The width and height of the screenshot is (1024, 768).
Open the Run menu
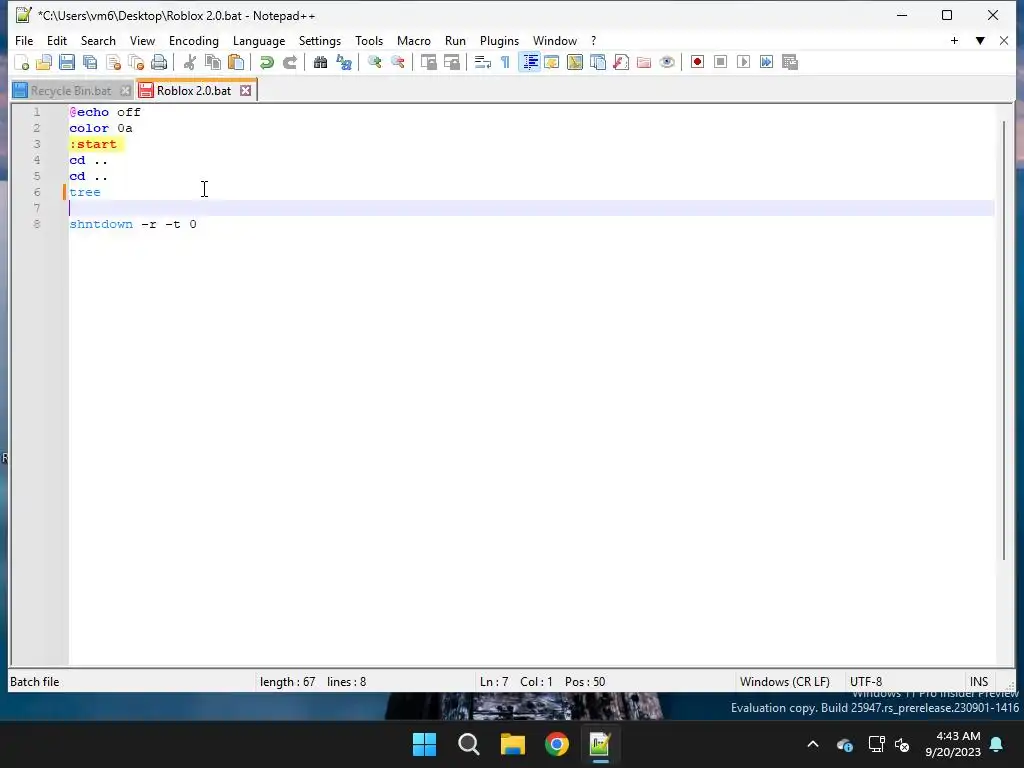click(455, 40)
